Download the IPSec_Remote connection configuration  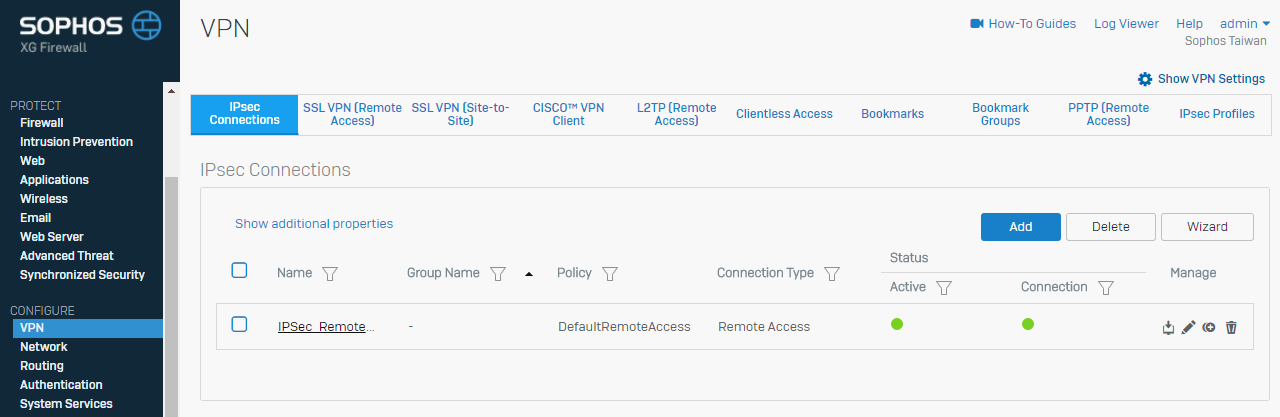(1168, 327)
